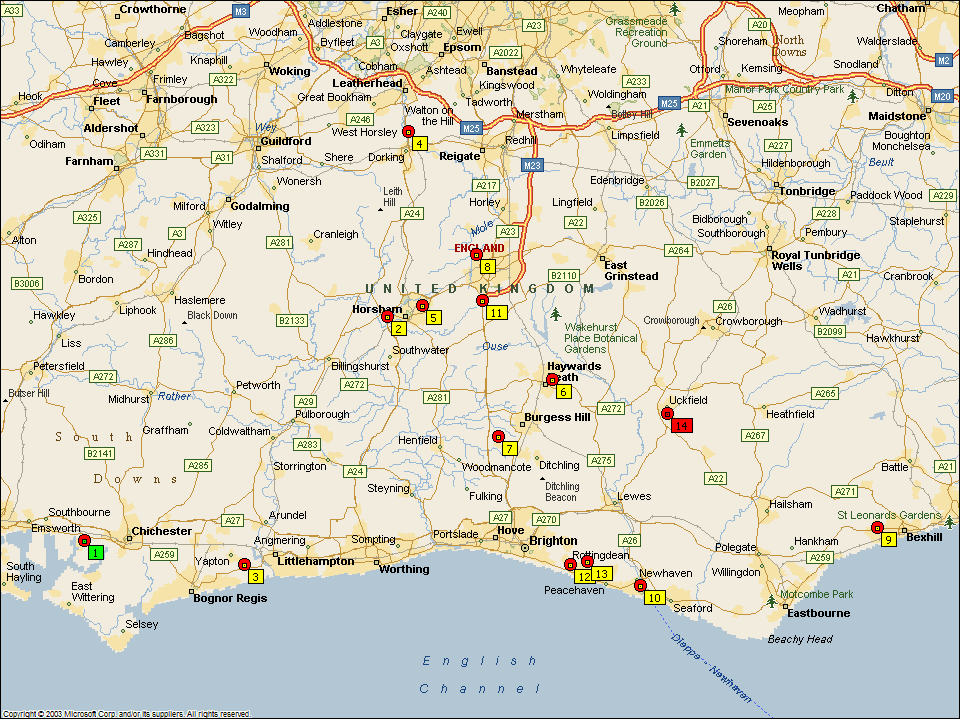Click the Wakehurst Place tree icon

tap(555, 314)
